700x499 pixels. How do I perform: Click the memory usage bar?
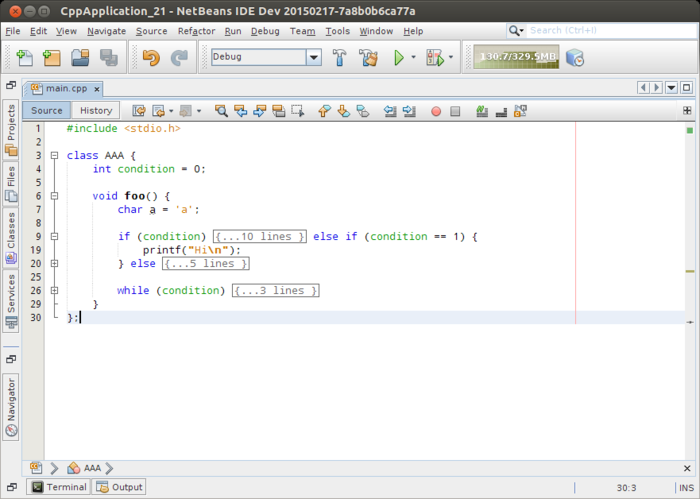(516, 58)
